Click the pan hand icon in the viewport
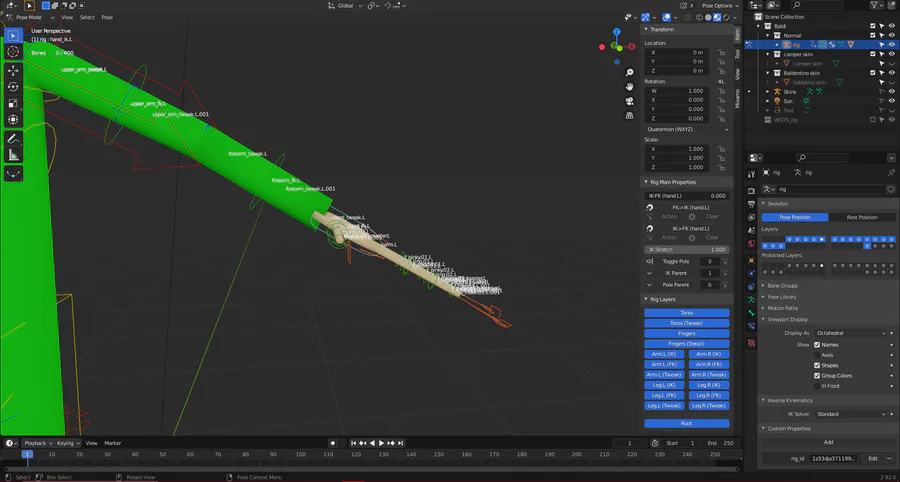Screen dimensions: 900x482 630,87
